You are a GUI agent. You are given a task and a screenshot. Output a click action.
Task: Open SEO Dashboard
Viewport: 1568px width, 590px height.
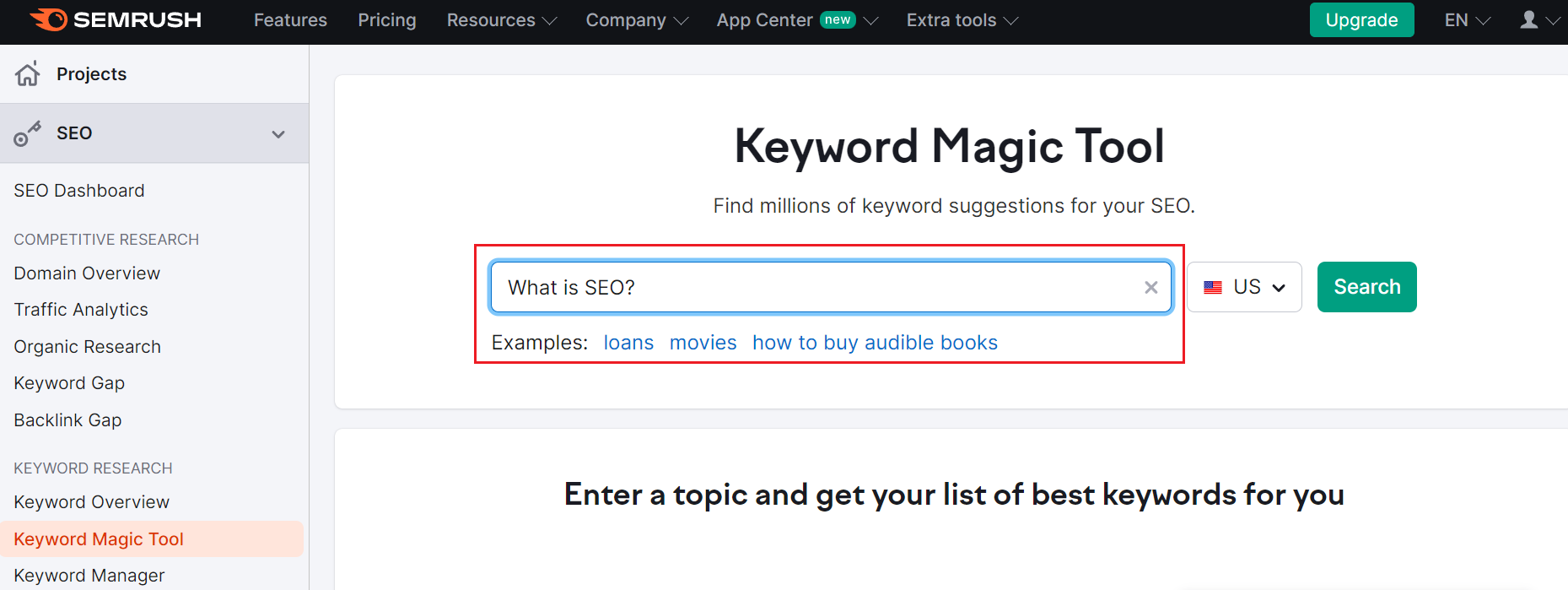tap(79, 191)
